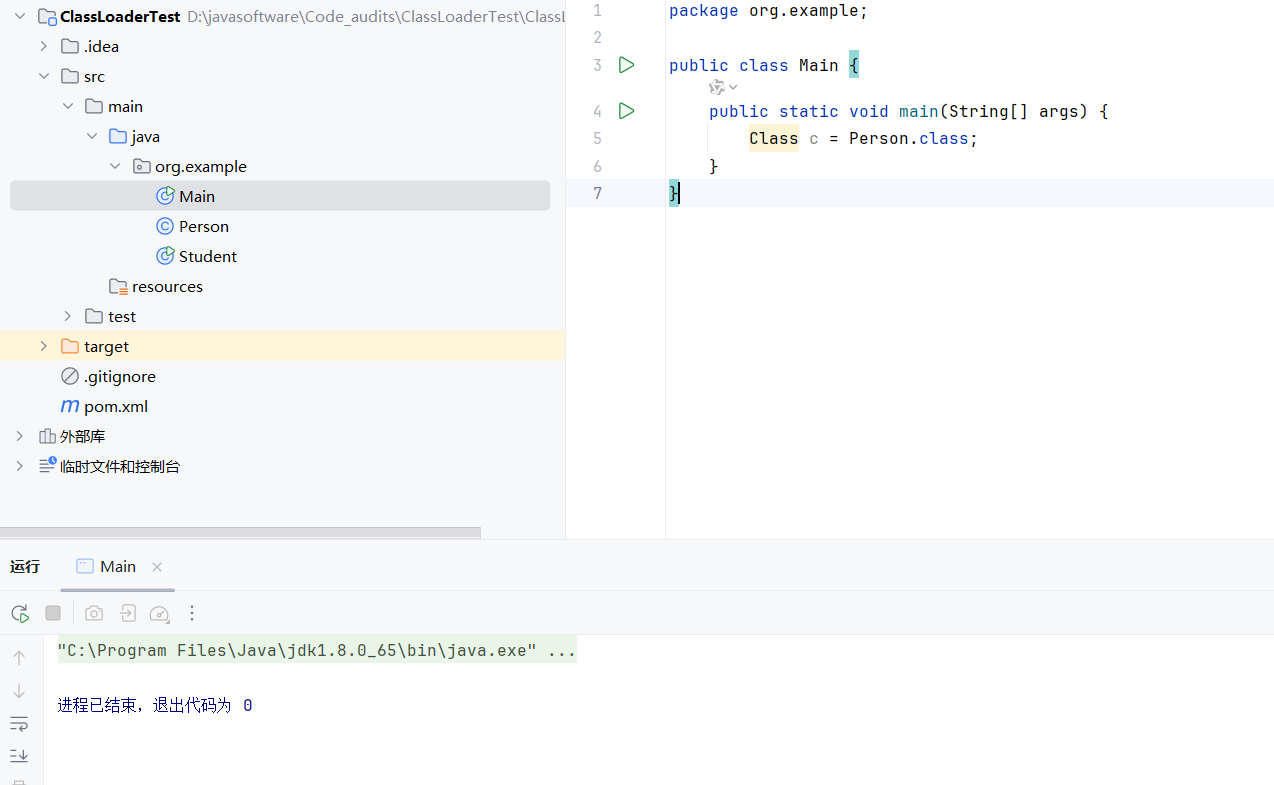Click the project panel horizontal scrollbar

click(240, 533)
